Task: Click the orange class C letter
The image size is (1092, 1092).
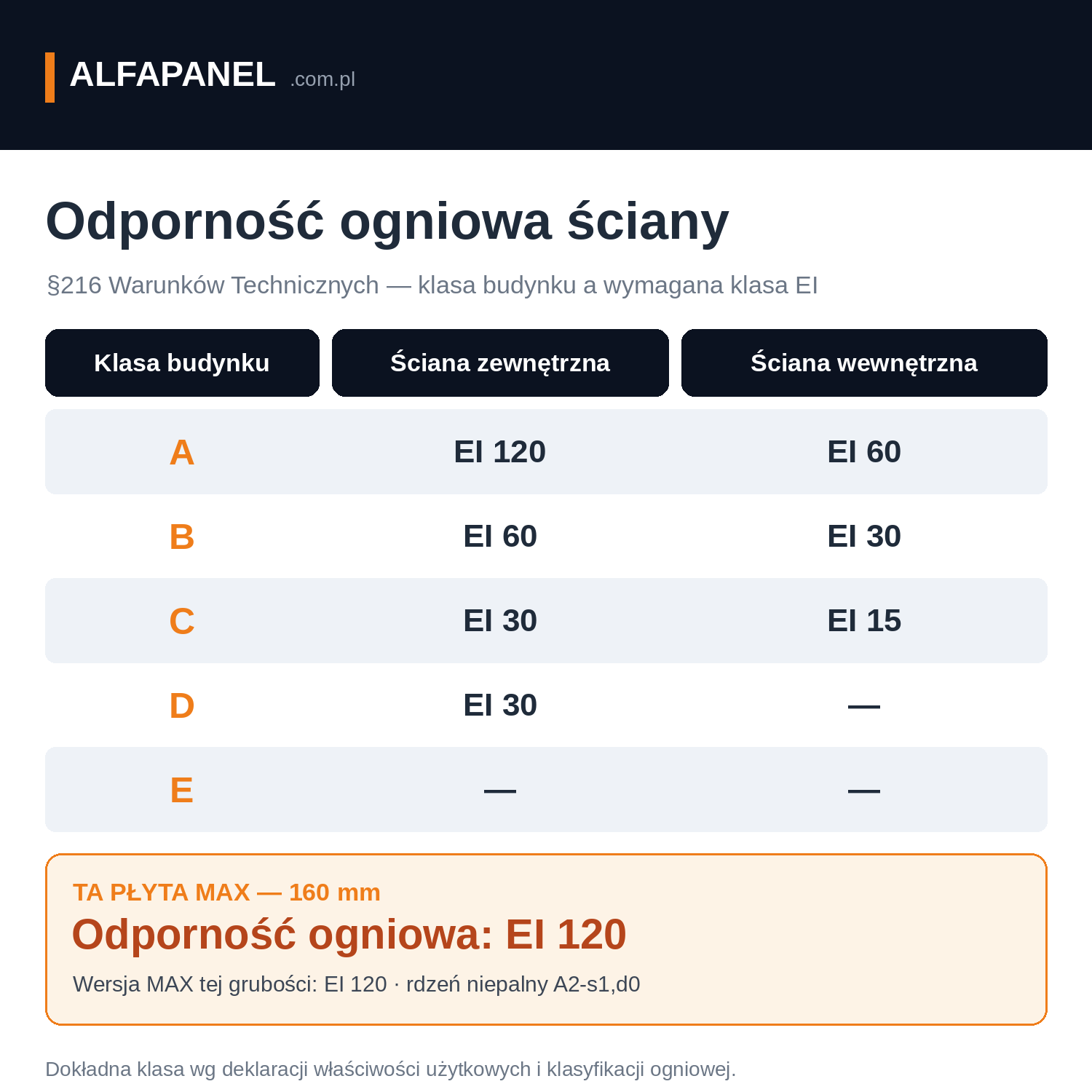Action: coord(182,621)
